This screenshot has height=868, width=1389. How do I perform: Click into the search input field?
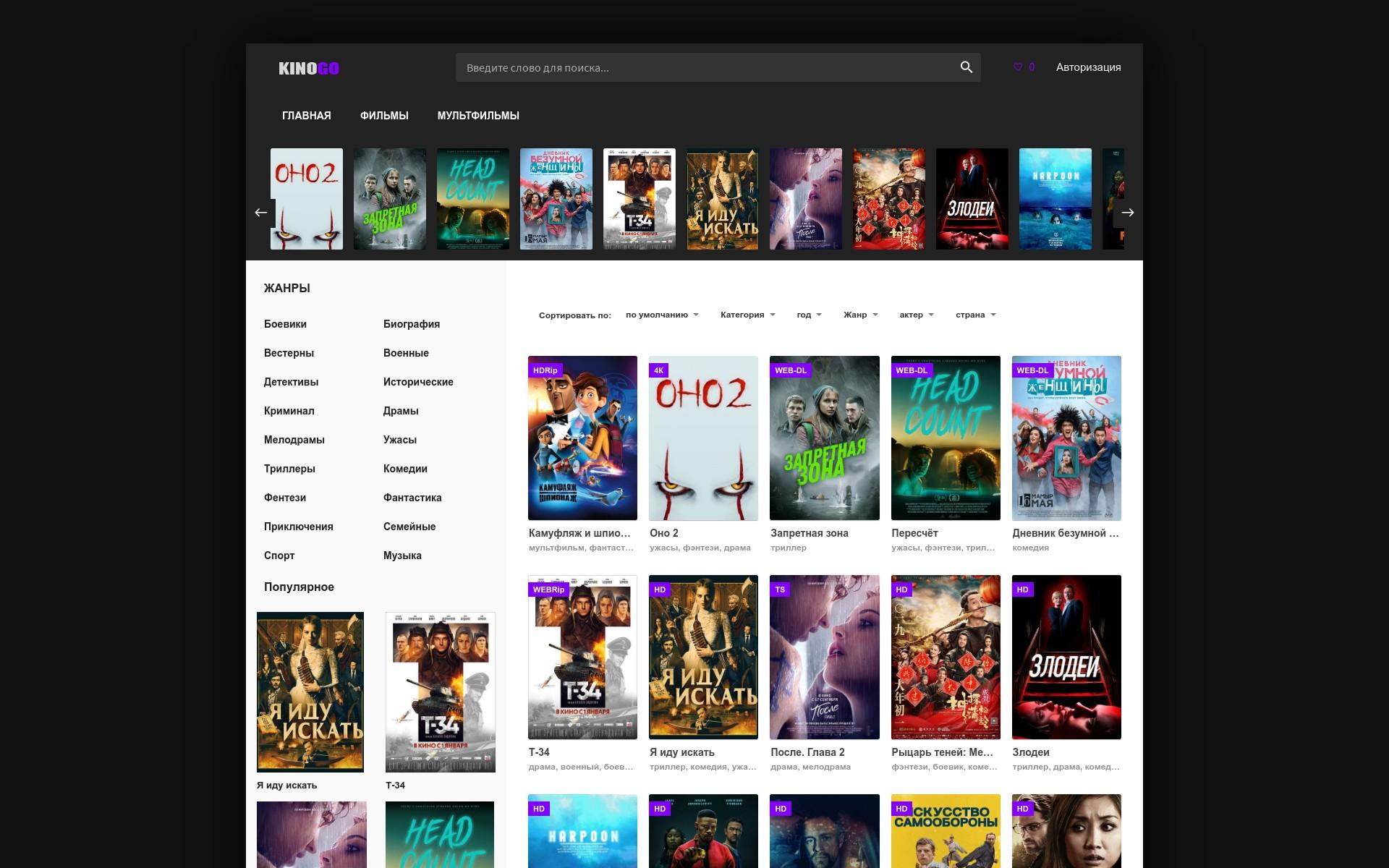pyautogui.click(x=705, y=67)
